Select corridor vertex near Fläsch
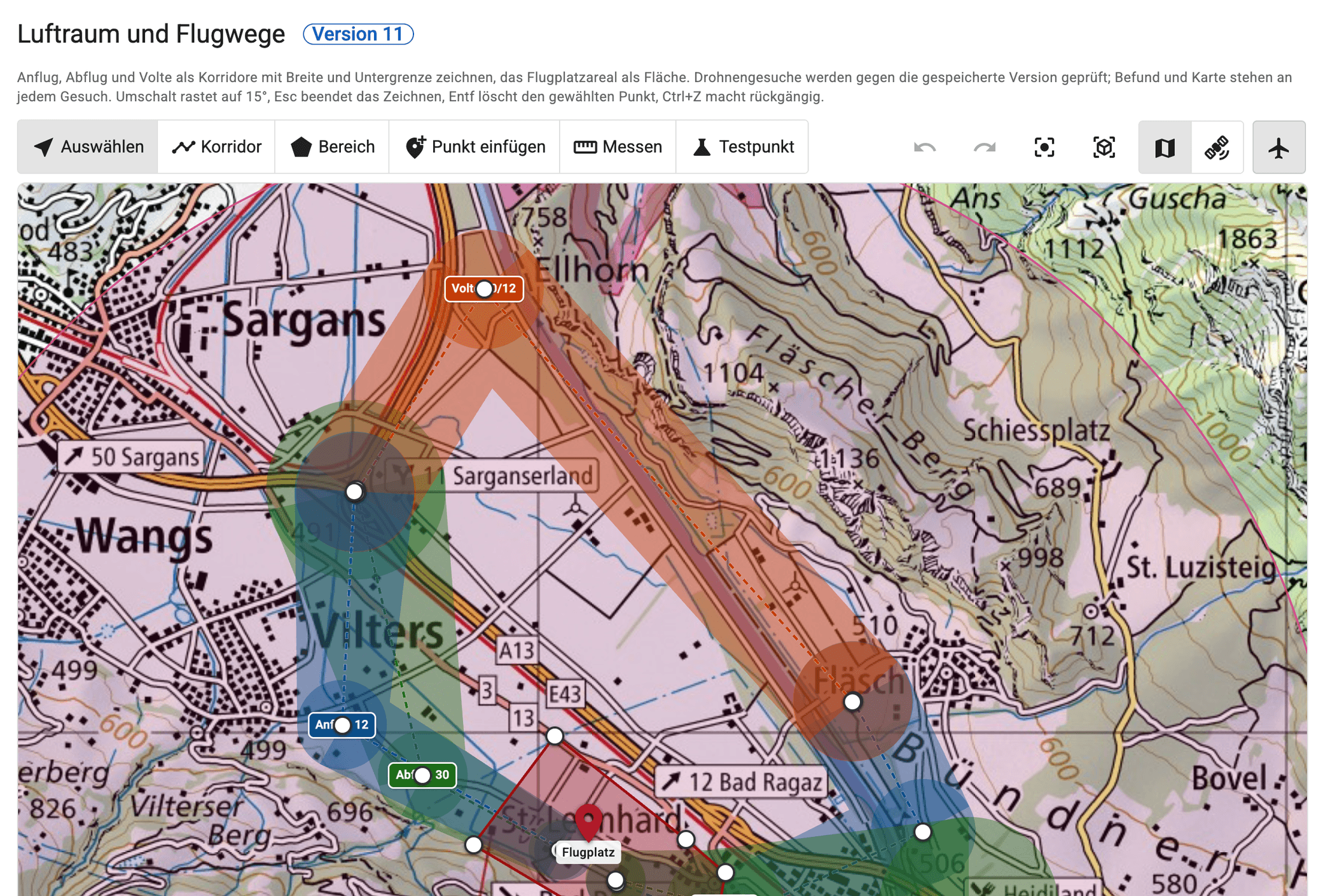 (852, 702)
